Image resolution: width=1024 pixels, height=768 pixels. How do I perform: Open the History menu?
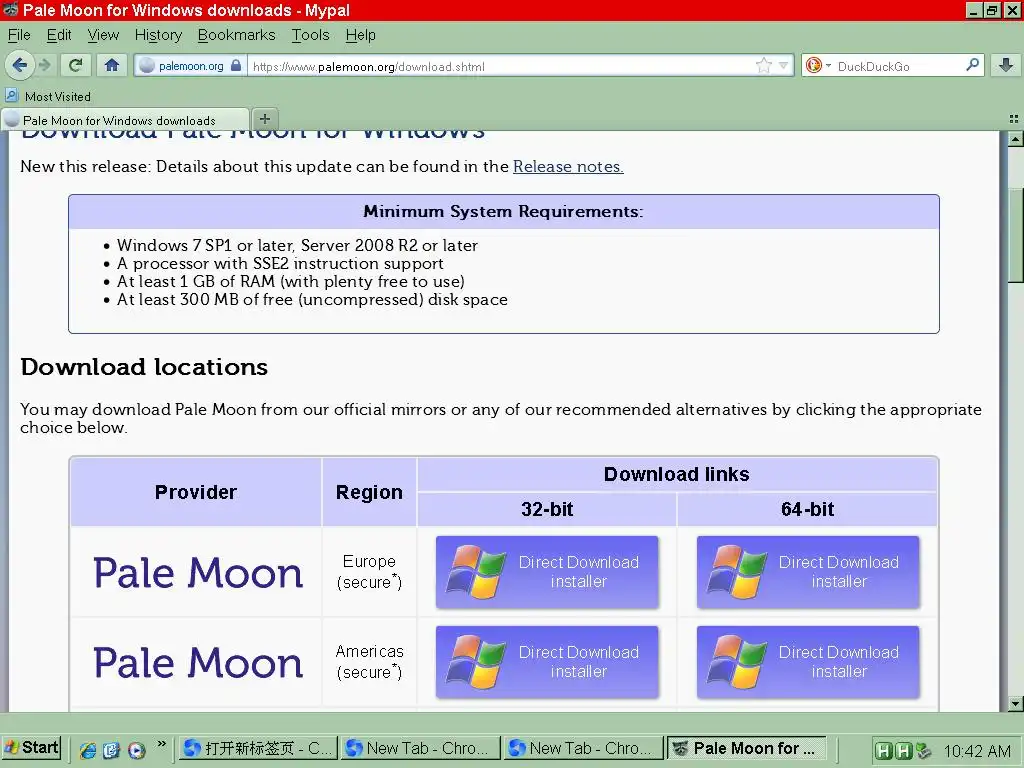point(158,35)
